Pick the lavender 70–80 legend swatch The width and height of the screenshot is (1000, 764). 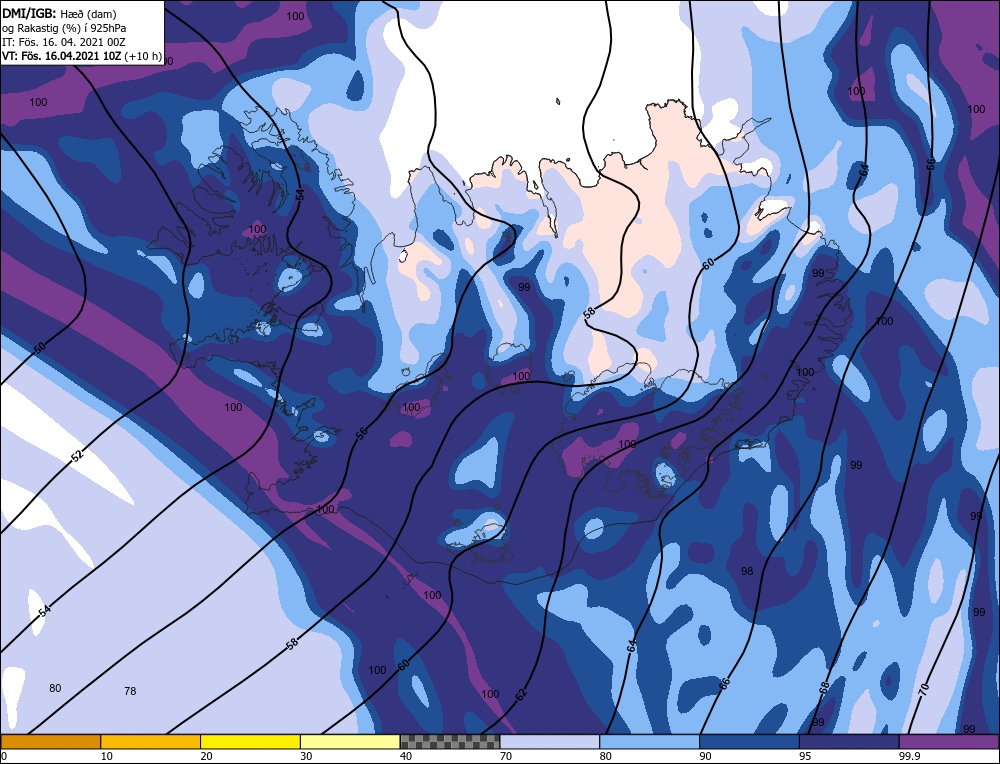(550, 742)
